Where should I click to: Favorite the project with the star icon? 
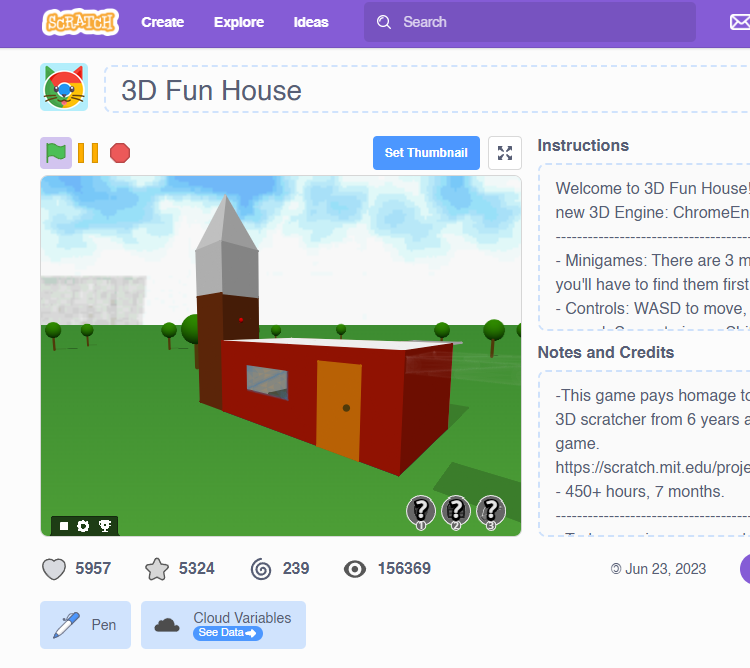[x=157, y=569]
